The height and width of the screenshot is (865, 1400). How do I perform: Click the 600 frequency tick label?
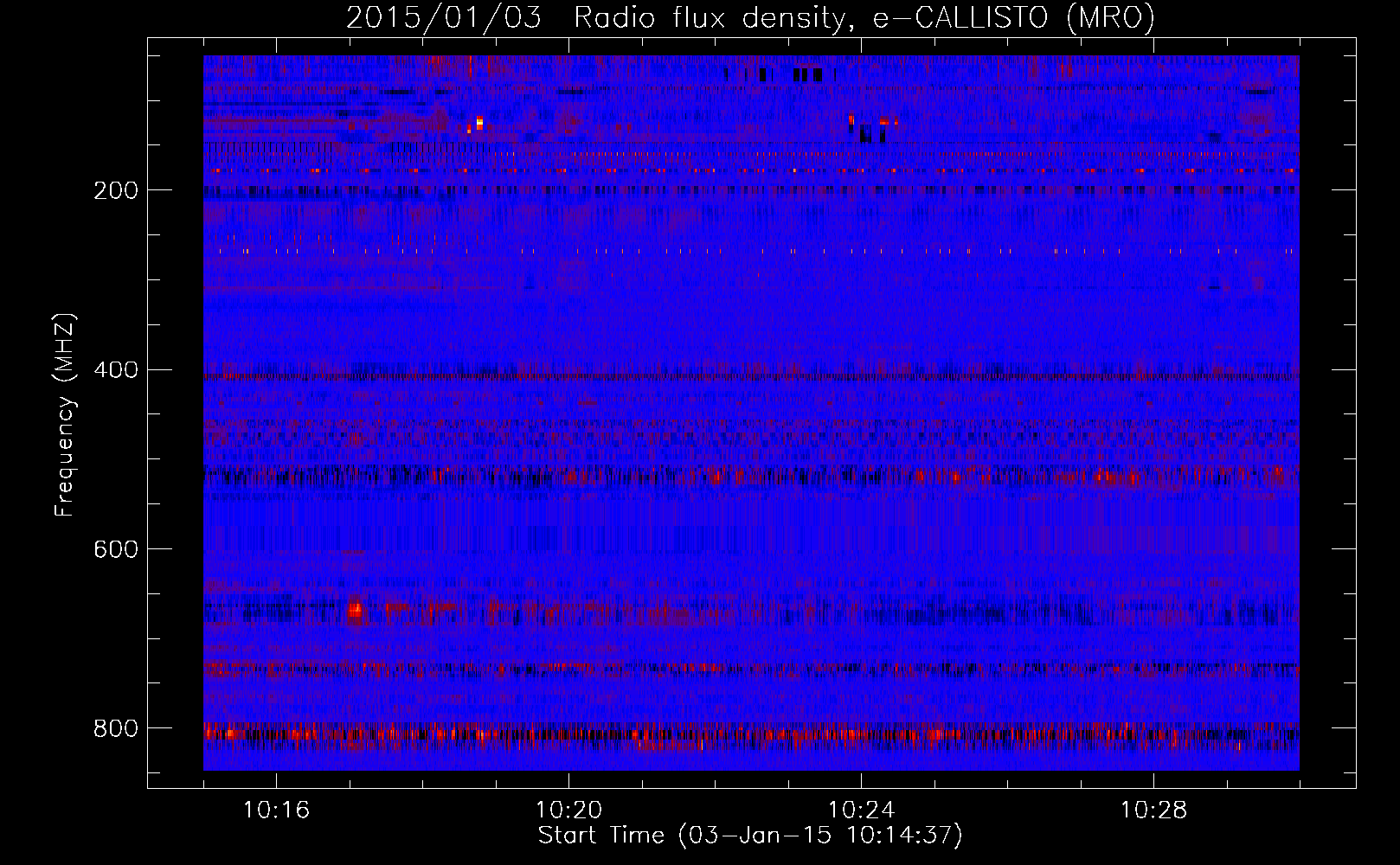click(116, 549)
